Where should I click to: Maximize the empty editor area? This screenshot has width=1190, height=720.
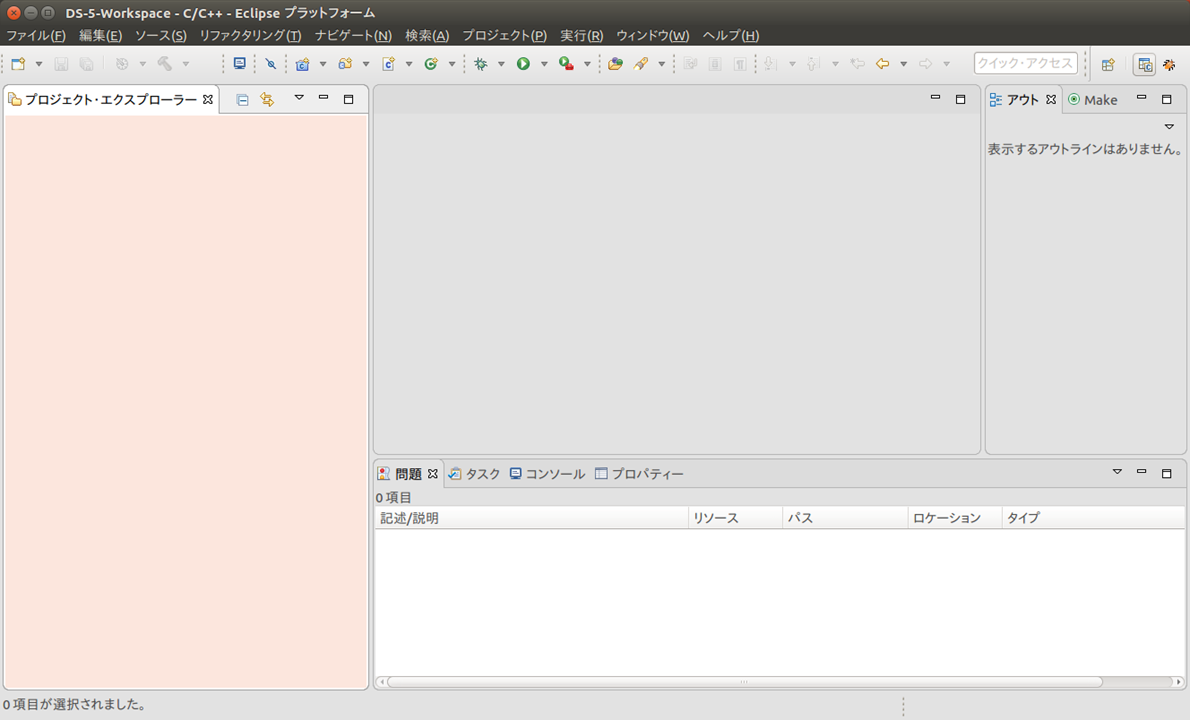click(x=961, y=99)
